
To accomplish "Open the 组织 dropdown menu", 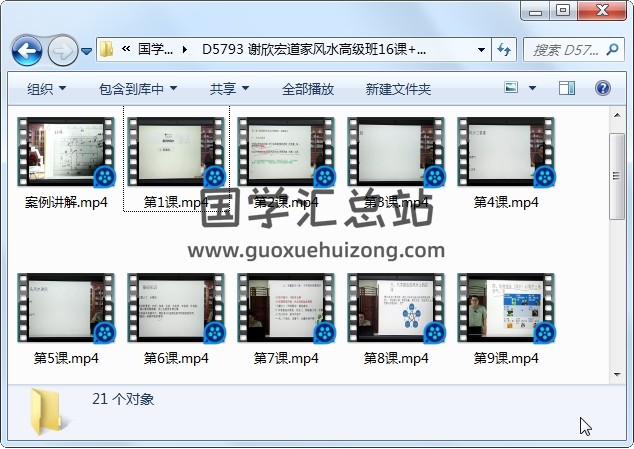I will (x=46, y=89).
